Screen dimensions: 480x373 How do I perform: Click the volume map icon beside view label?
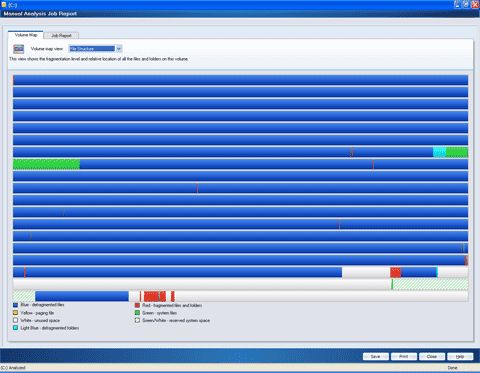click(x=19, y=49)
